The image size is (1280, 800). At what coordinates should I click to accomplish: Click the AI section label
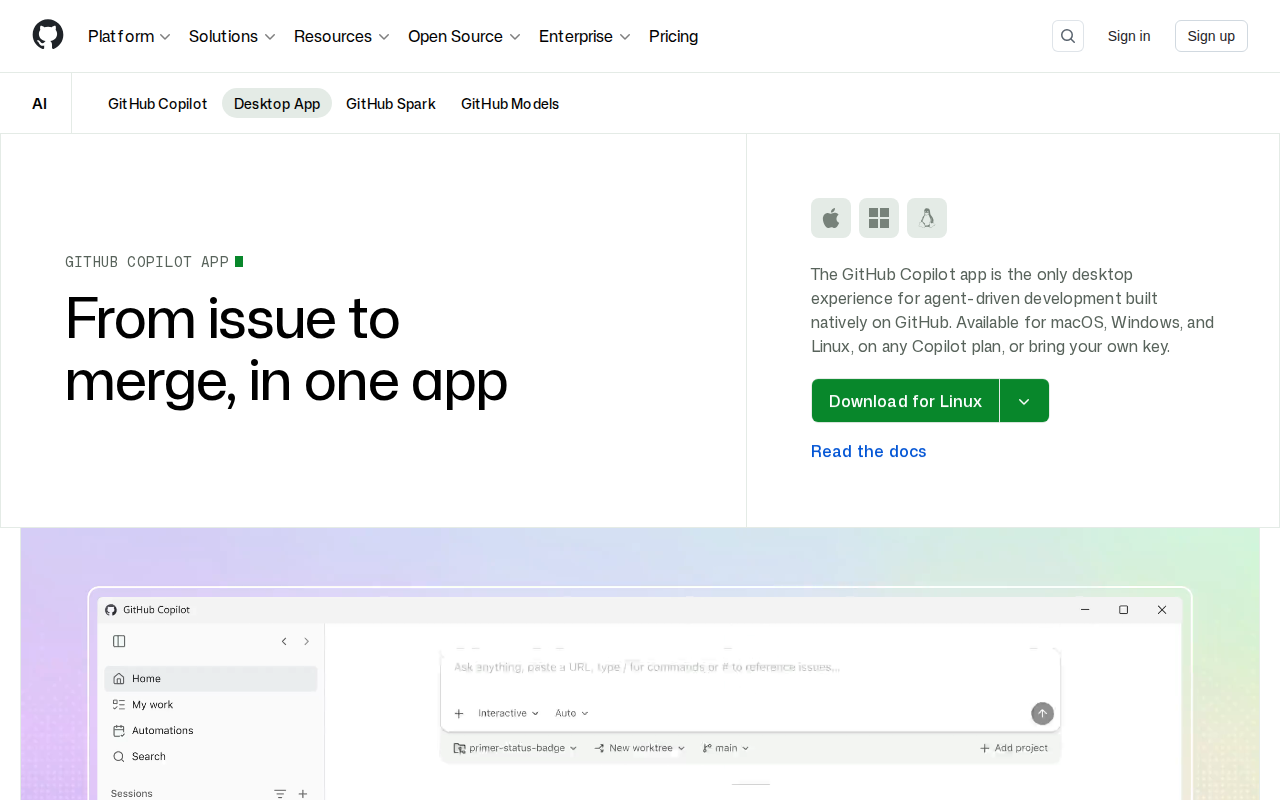coord(39,104)
